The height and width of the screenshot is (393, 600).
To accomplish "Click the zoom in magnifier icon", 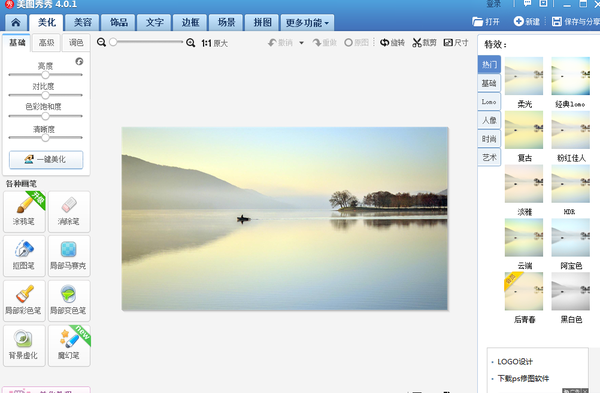I will click(190, 43).
